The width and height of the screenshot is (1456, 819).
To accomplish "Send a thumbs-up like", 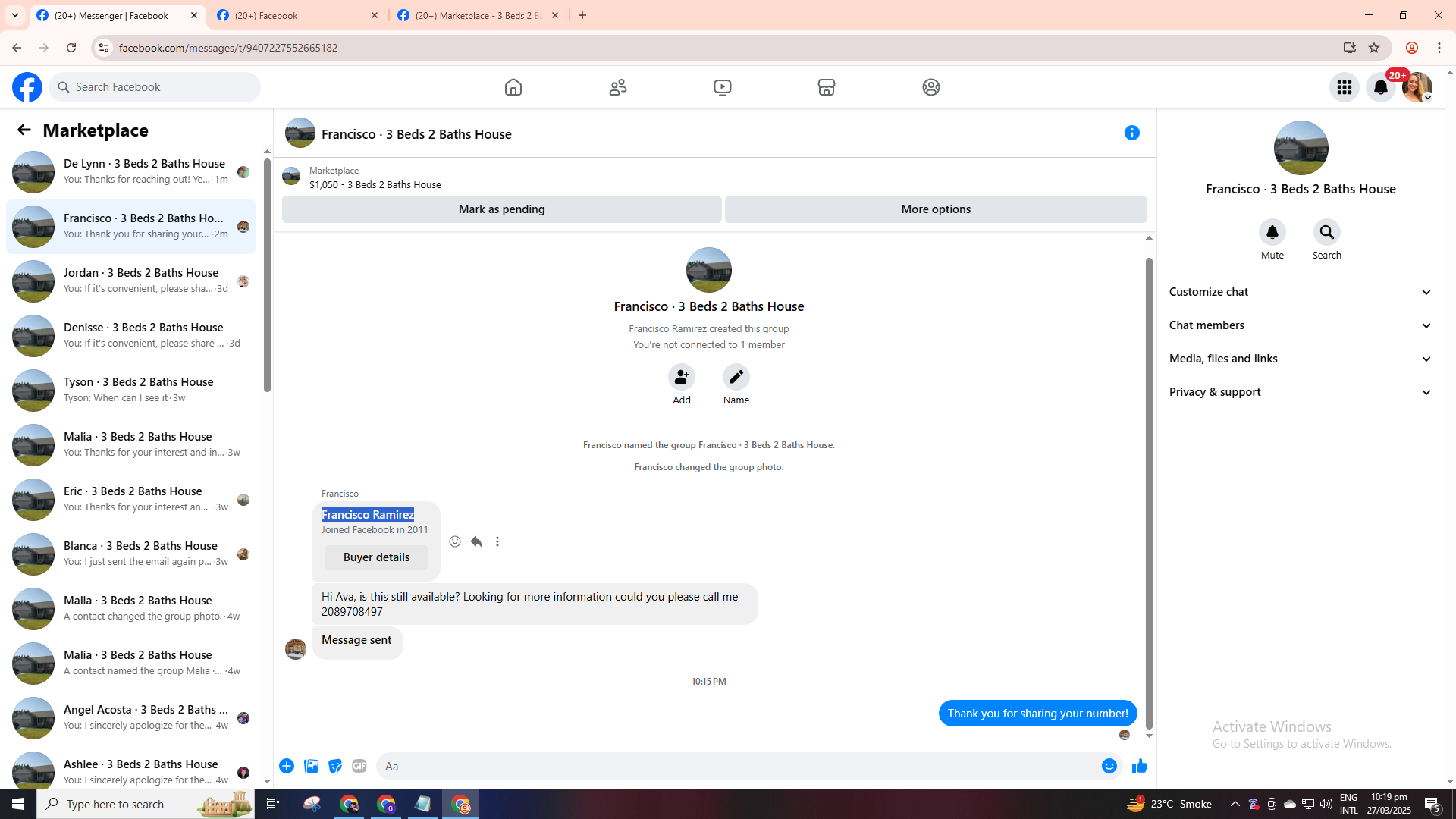I will point(1139,766).
